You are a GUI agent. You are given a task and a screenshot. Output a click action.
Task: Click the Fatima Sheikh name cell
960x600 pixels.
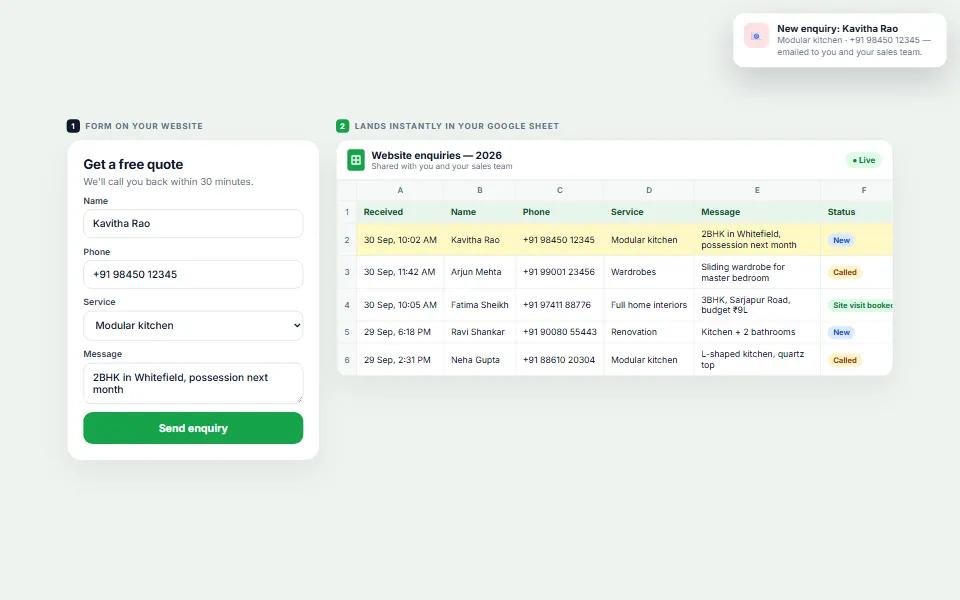click(x=479, y=305)
